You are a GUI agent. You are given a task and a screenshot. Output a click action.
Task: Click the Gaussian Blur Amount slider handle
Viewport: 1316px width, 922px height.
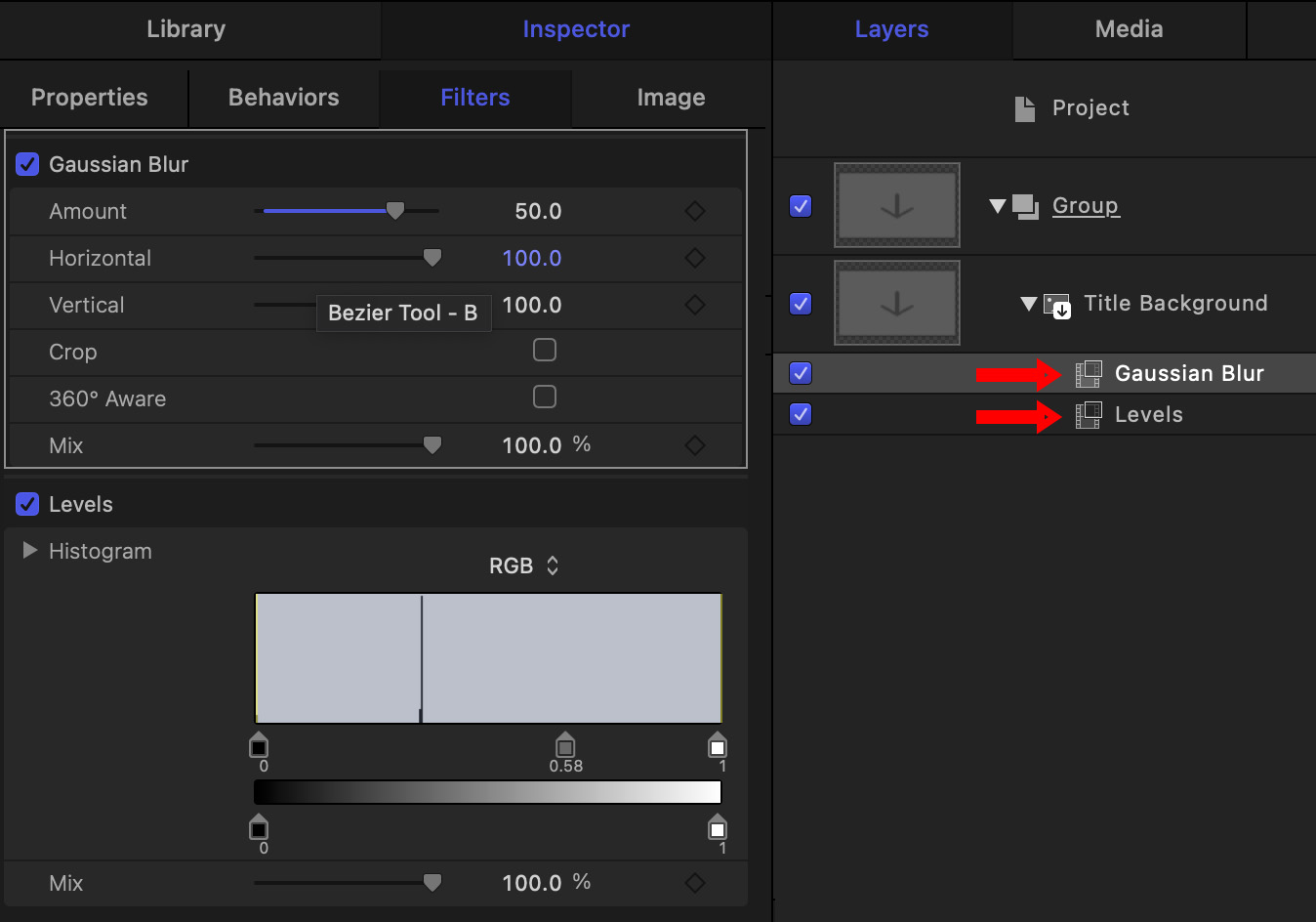[x=395, y=211]
